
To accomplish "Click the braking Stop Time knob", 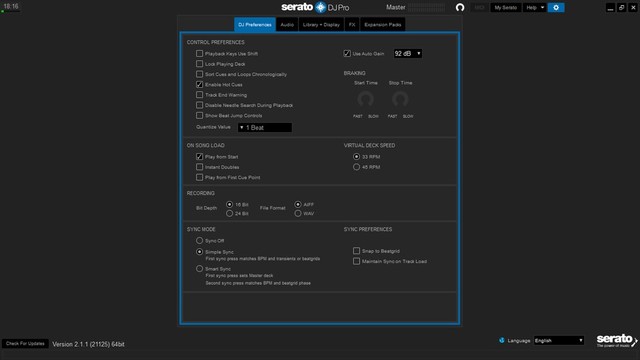I will [x=400, y=99].
